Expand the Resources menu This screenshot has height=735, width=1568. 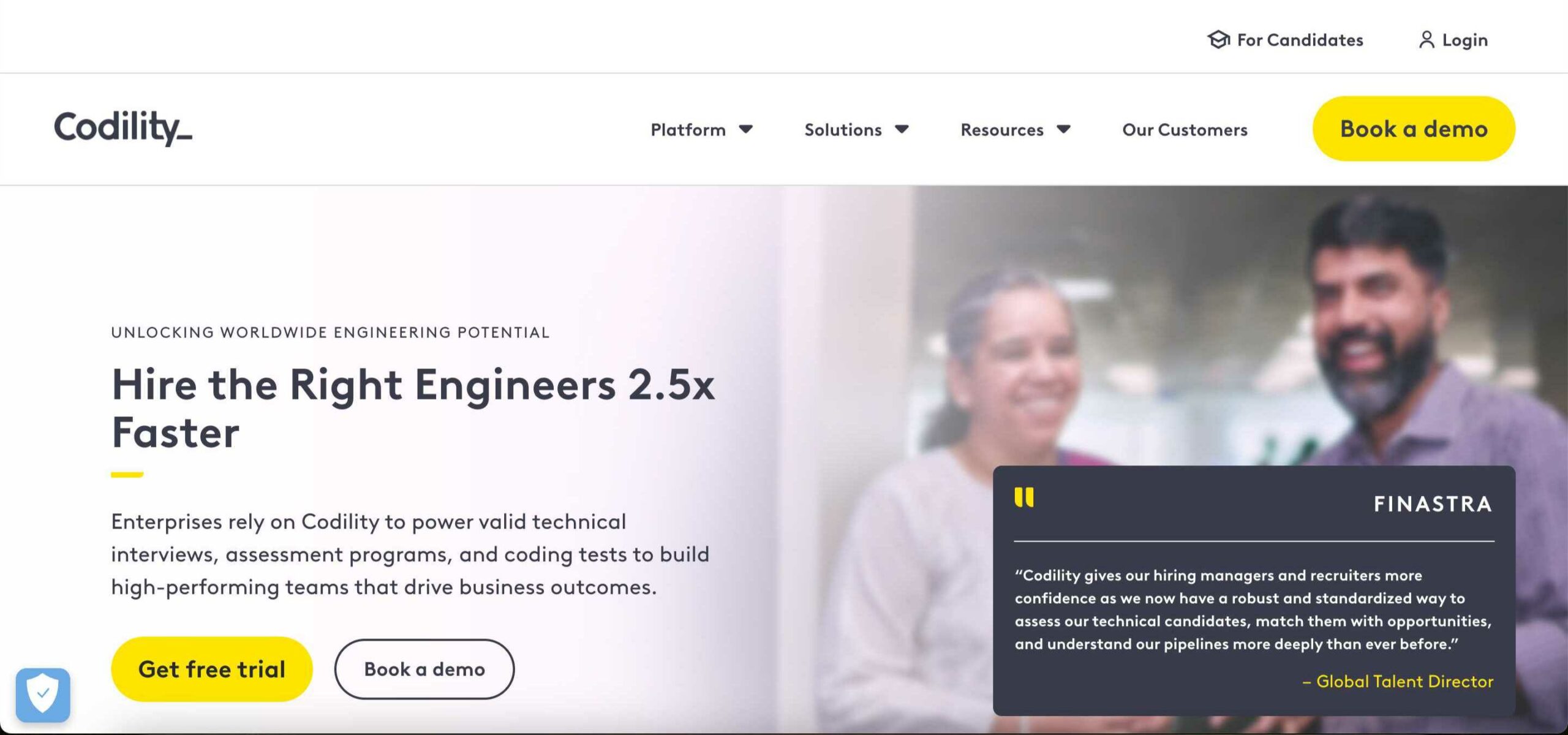[1001, 129]
